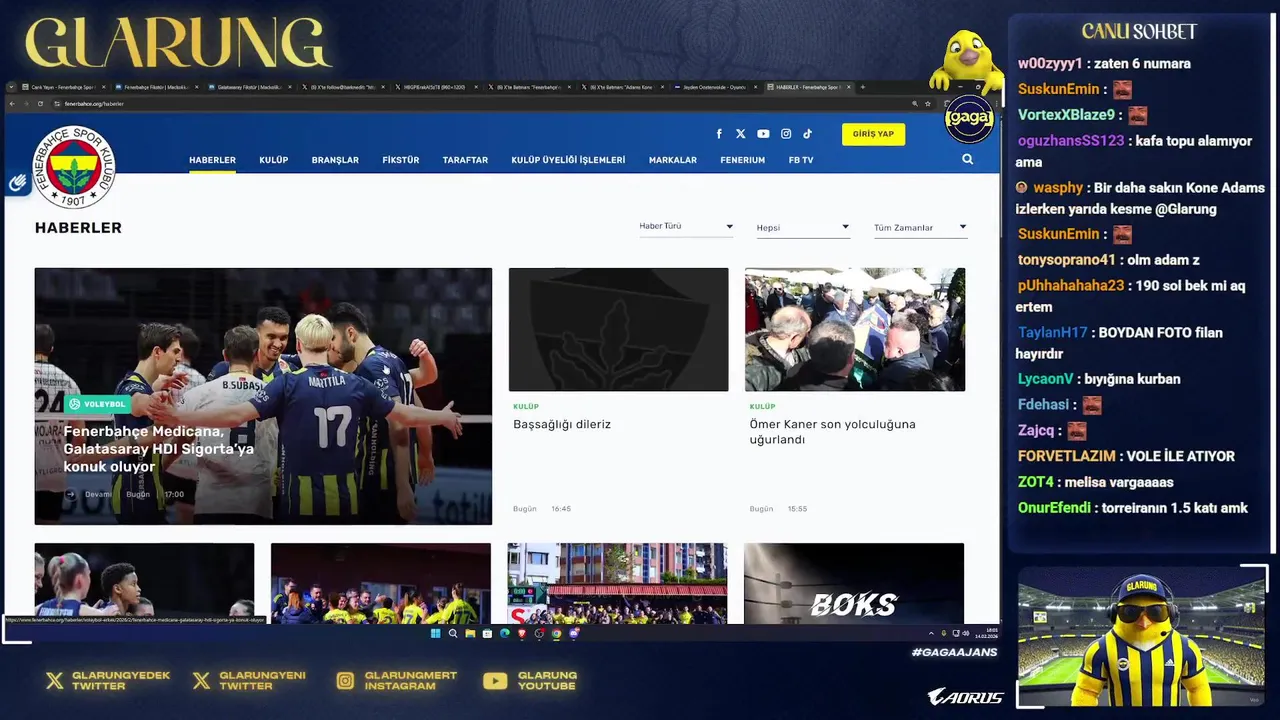Open Discord from the taskbar

click(x=574, y=633)
